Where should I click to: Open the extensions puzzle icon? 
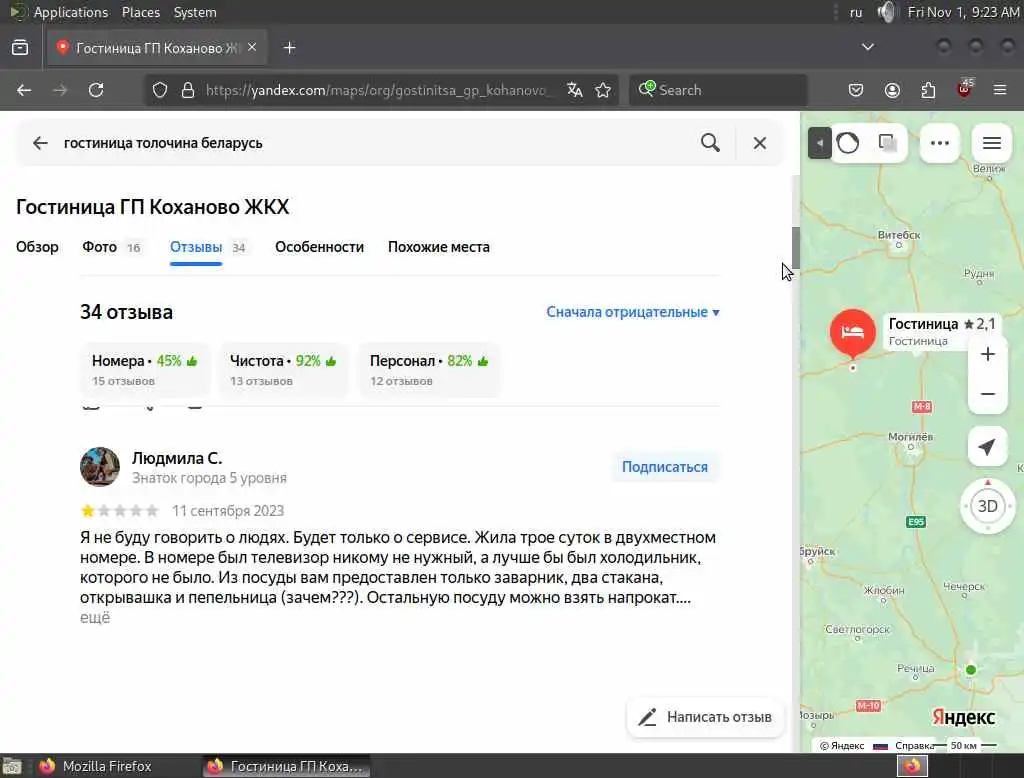pyautogui.click(x=928, y=90)
